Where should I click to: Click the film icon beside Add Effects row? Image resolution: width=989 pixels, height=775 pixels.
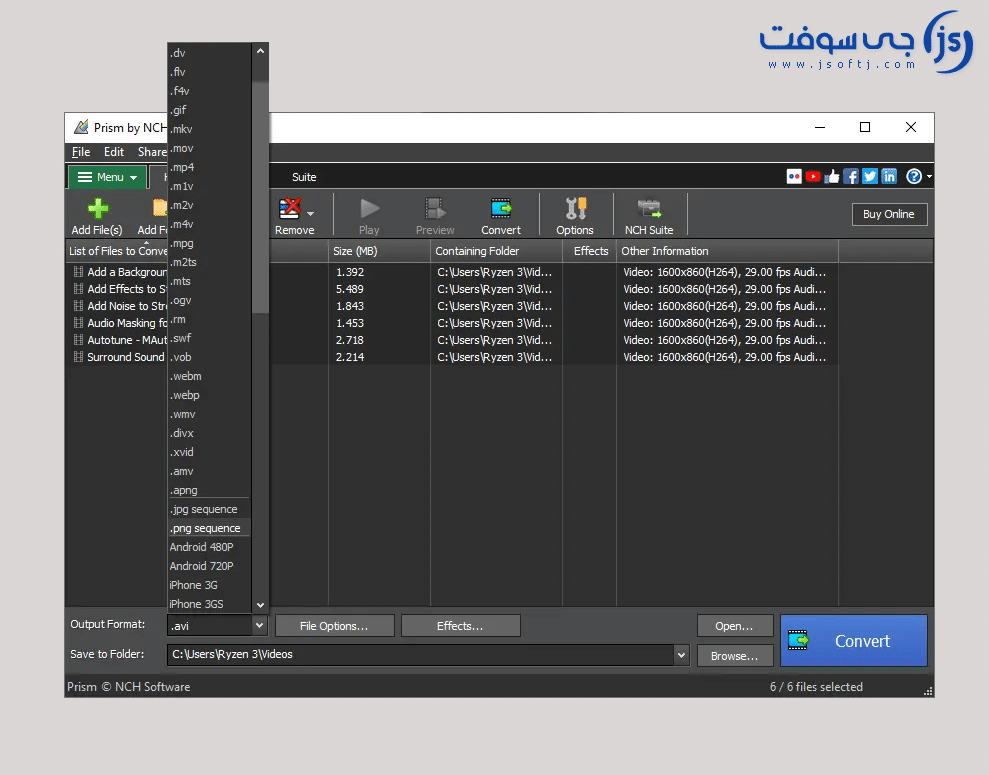click(x=78, y=289)
